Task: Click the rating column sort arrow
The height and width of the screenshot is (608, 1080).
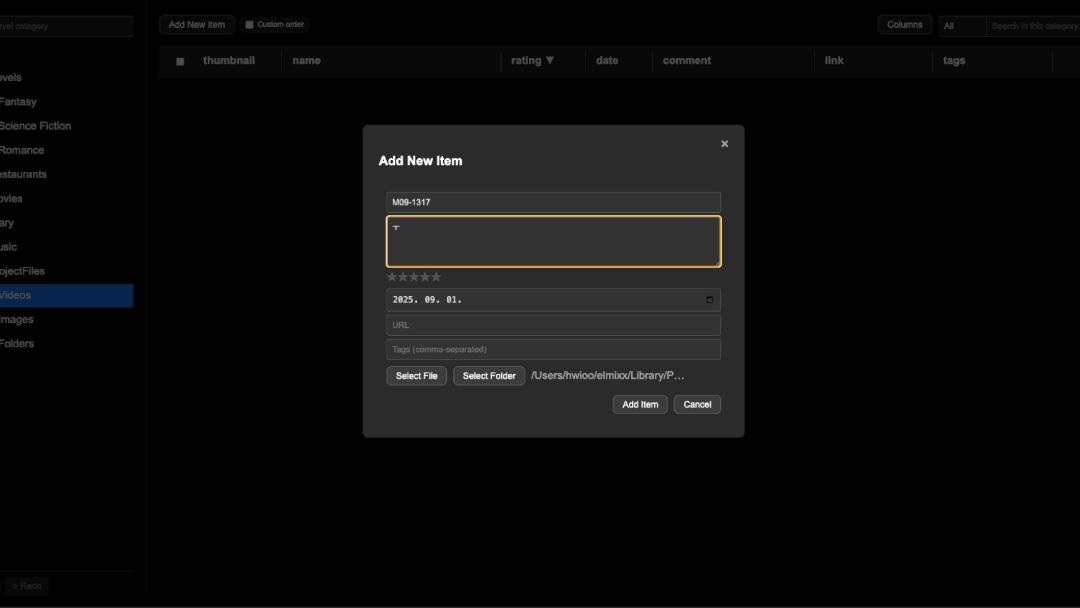Action: tap(550, 60)
